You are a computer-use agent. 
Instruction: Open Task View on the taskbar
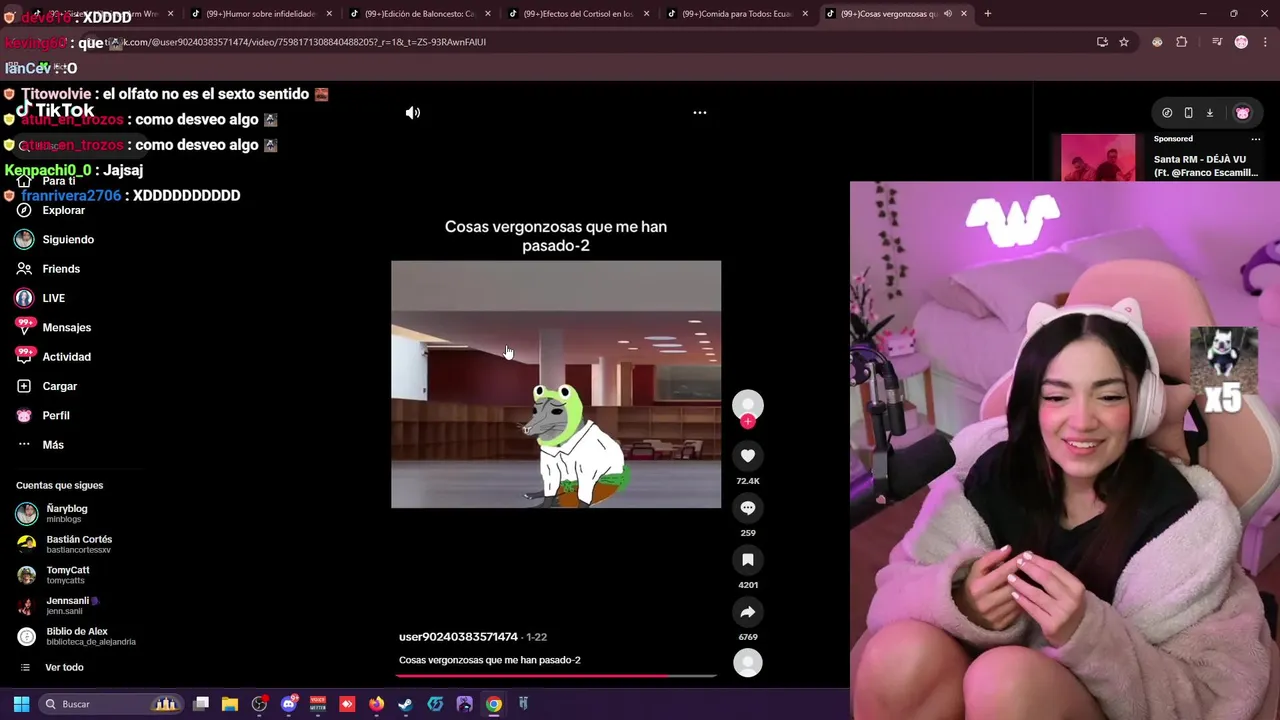201,704
